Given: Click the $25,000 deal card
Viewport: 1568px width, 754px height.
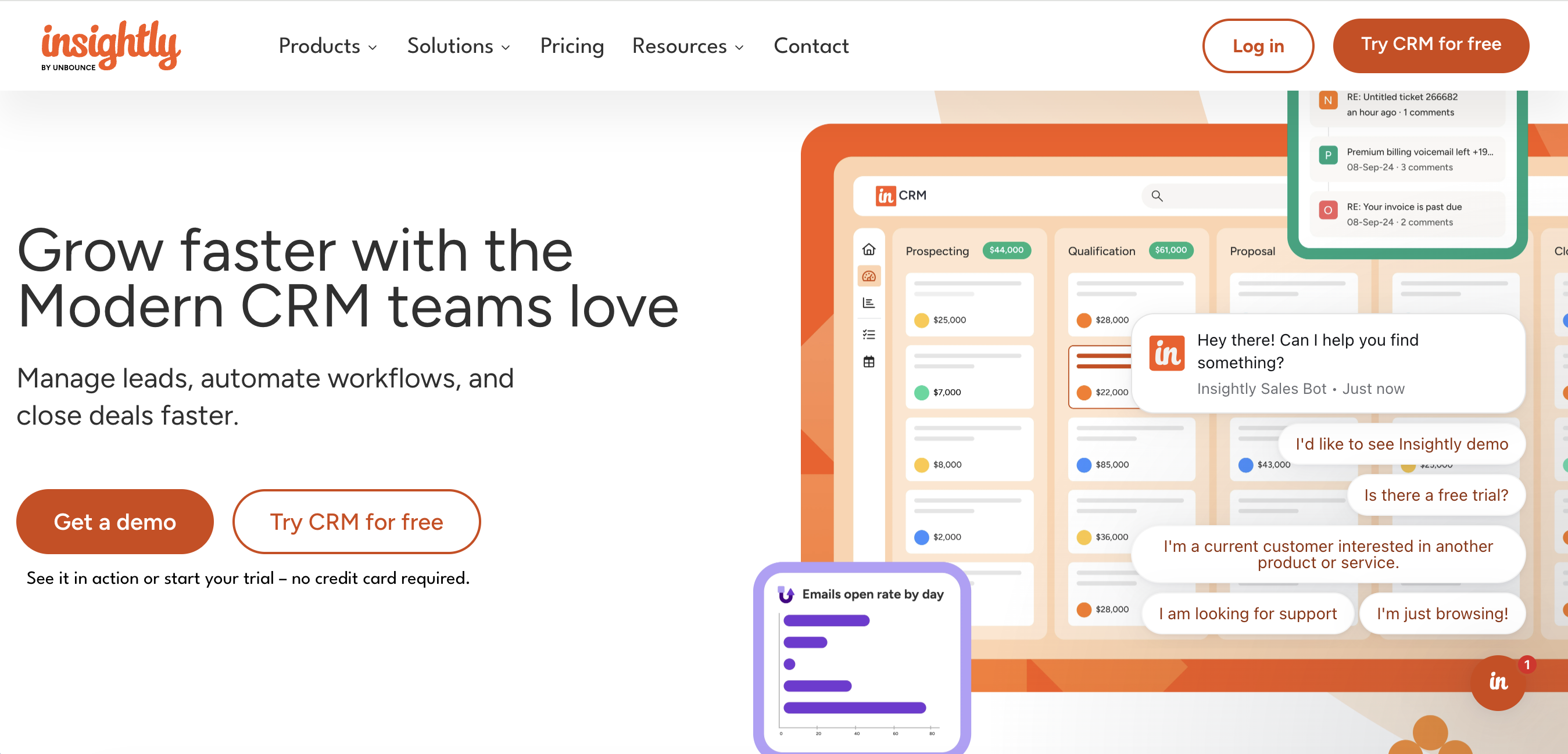Looking at the screenshot, I should 969,305.
